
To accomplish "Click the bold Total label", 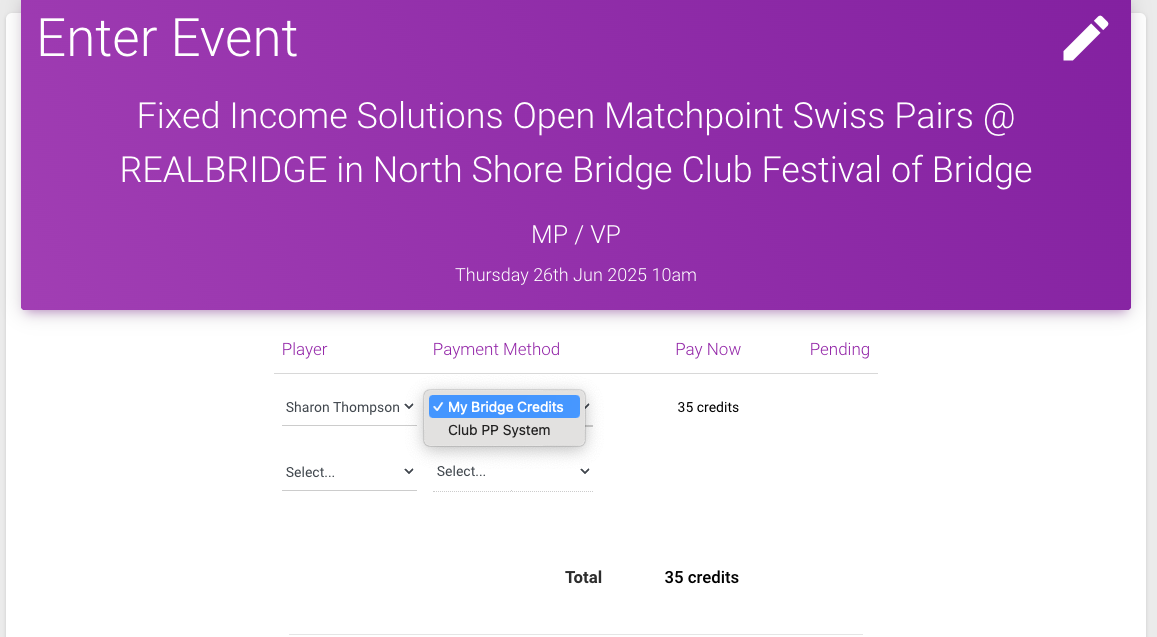I will [x=583, y=577].
